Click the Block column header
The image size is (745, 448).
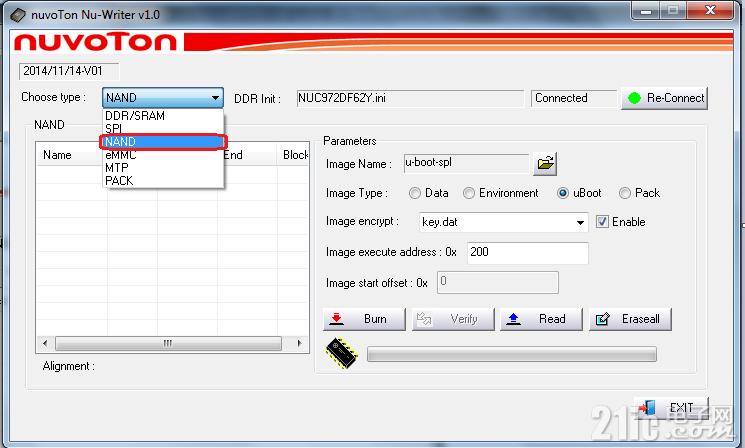295,155
